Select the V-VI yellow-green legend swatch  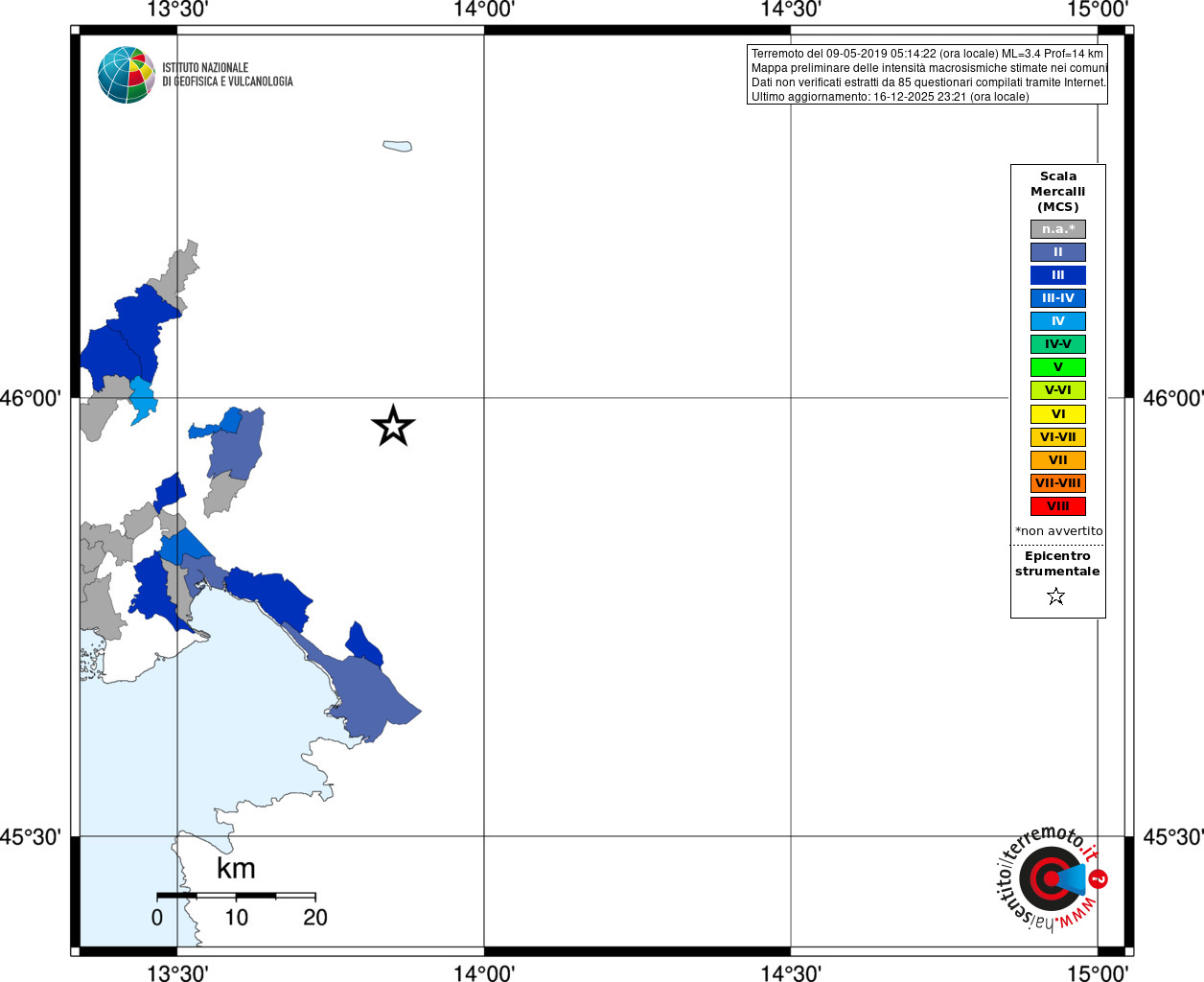(x=1058, y=390)
